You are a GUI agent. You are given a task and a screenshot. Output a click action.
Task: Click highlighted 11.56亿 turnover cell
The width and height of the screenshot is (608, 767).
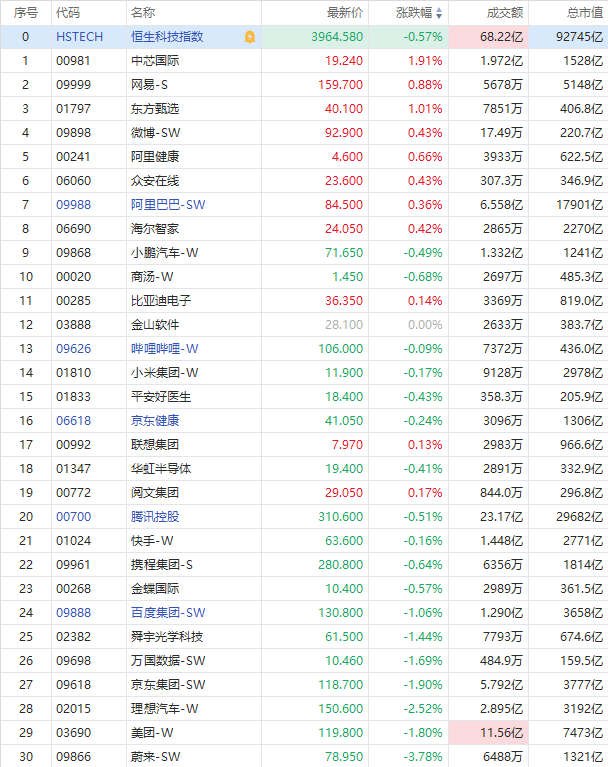pyautogui.click(x=488, y=732)
